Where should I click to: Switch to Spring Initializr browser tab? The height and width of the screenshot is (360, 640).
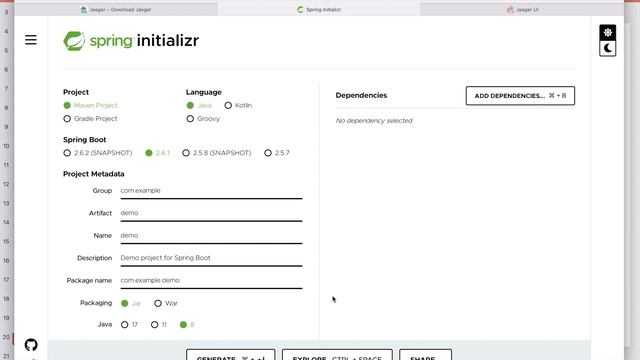pos(319,9)
